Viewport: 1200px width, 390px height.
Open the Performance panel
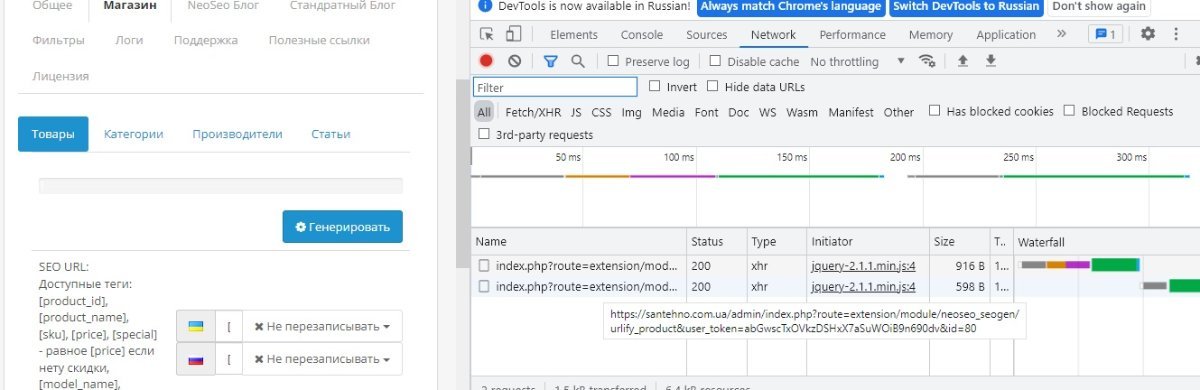[x=852, y=34]
